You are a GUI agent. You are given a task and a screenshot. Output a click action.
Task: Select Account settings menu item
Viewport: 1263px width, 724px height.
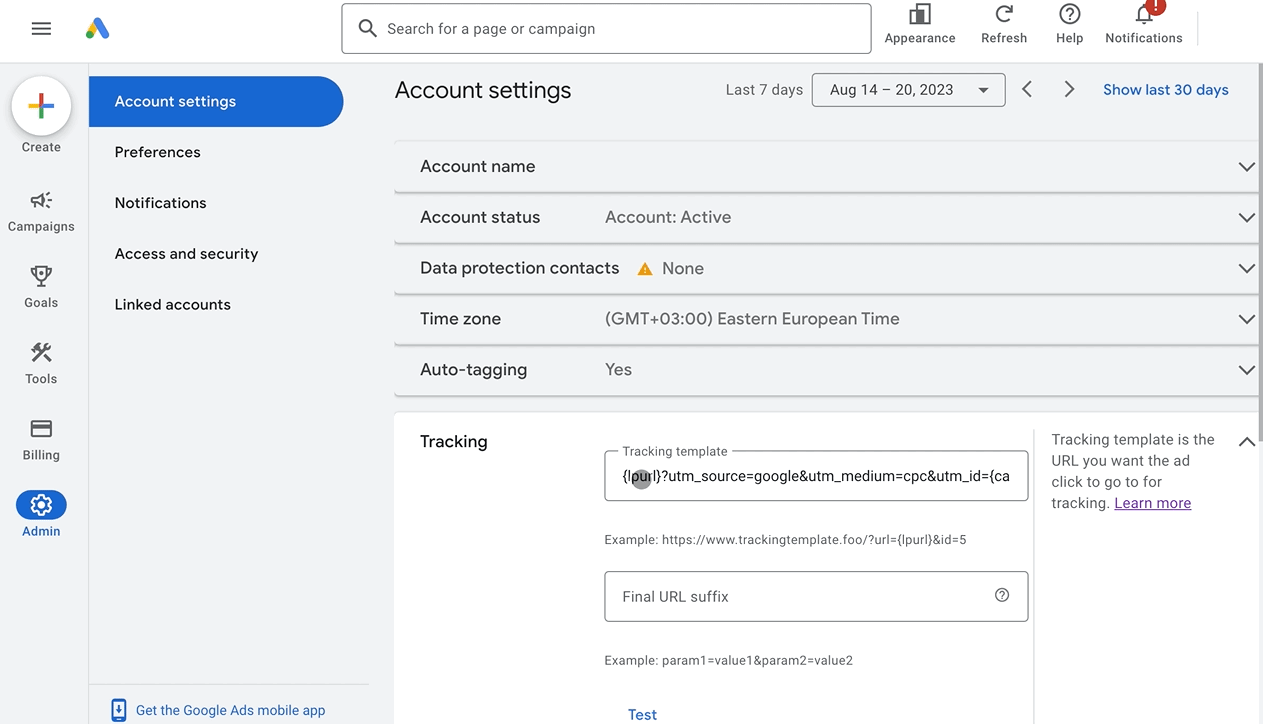216,101
